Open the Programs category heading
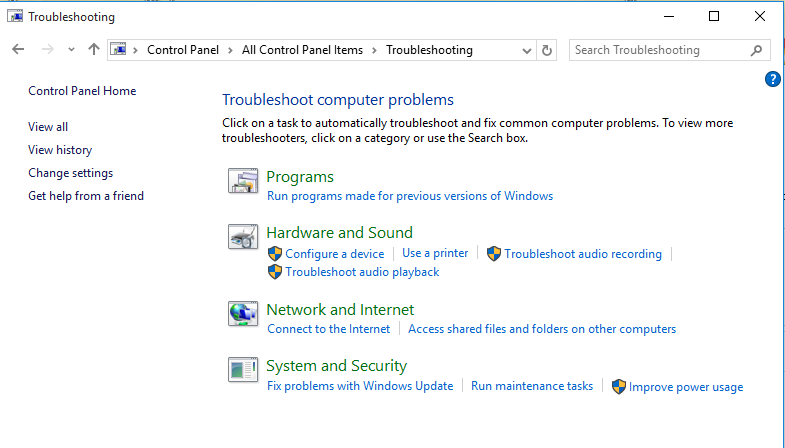The height and width of the screenshot is (448, 785). [300, 177]
